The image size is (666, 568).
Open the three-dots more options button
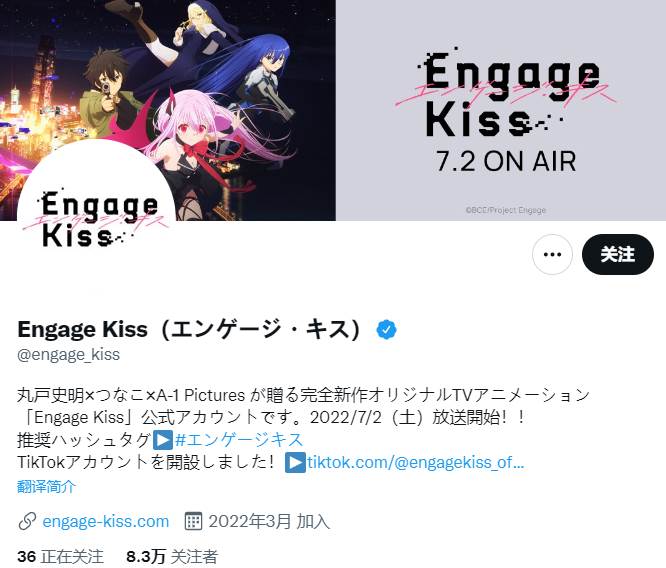(x=552, y=254)
